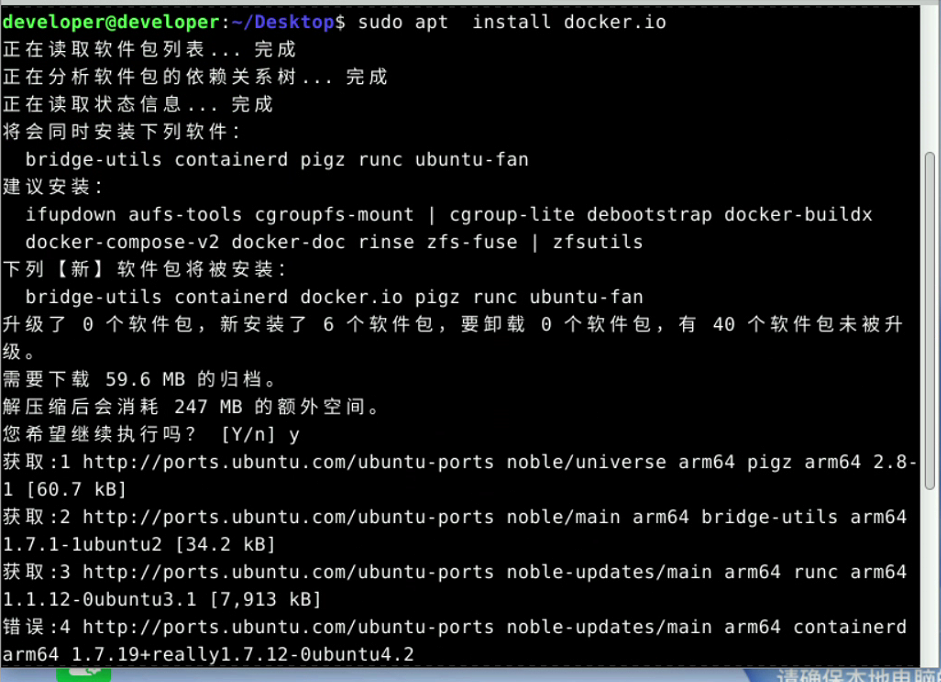Click the green WeChat icon below terminal
The image size is (941, 682).
[x=84, y=674]
